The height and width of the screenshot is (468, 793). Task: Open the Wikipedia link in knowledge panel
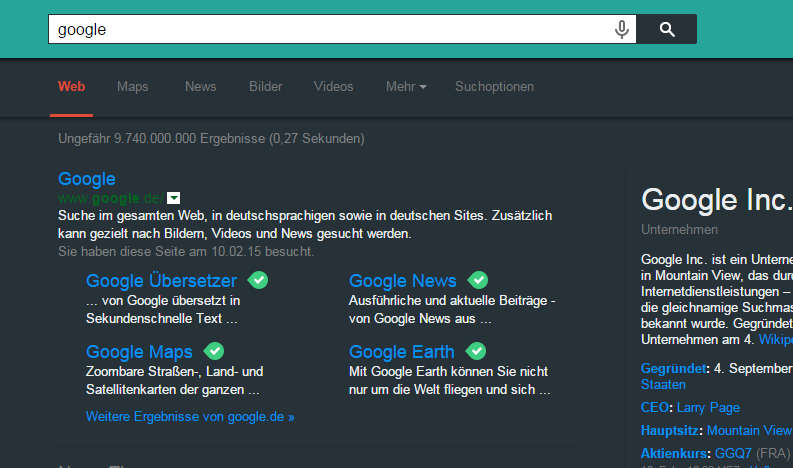tap(775, 339)
